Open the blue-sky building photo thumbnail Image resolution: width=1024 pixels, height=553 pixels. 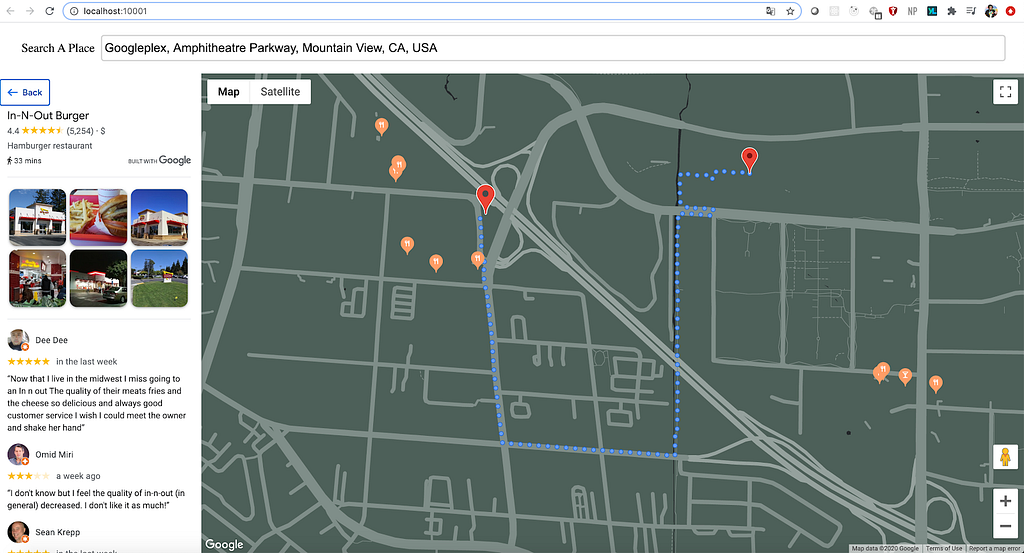tap(159, 217)
